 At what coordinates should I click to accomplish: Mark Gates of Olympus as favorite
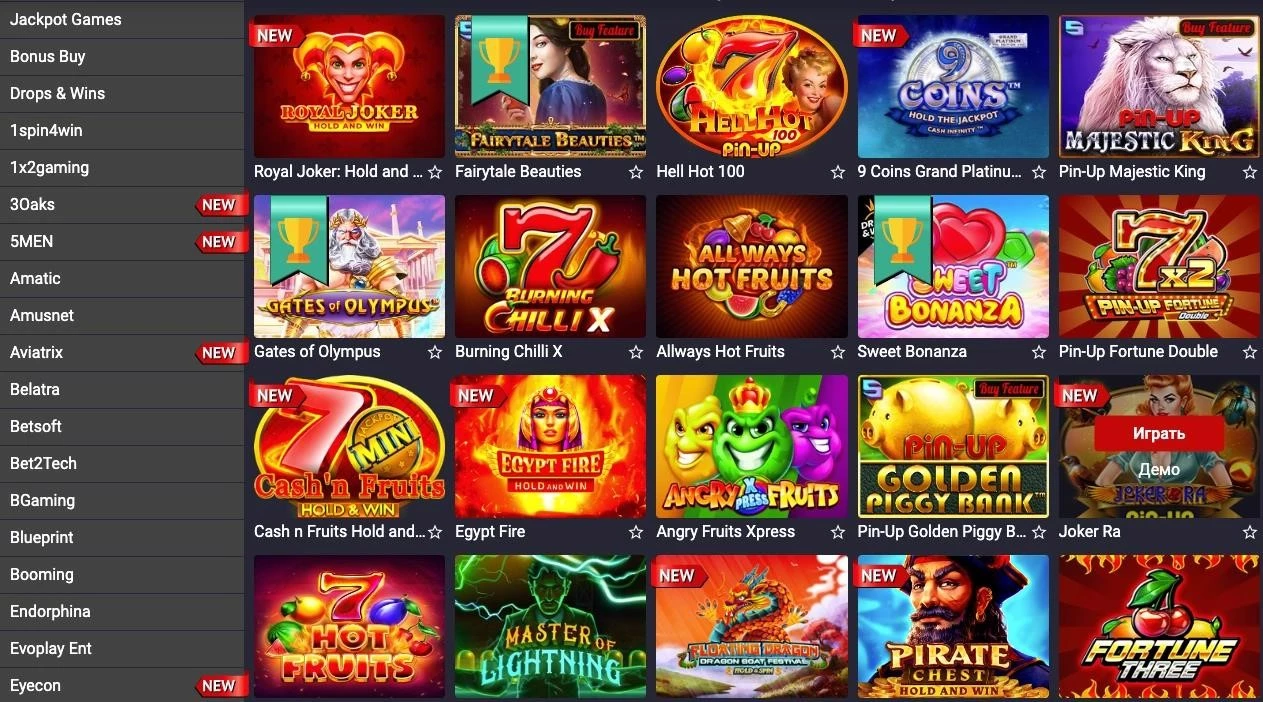click(x=435, y=352)
